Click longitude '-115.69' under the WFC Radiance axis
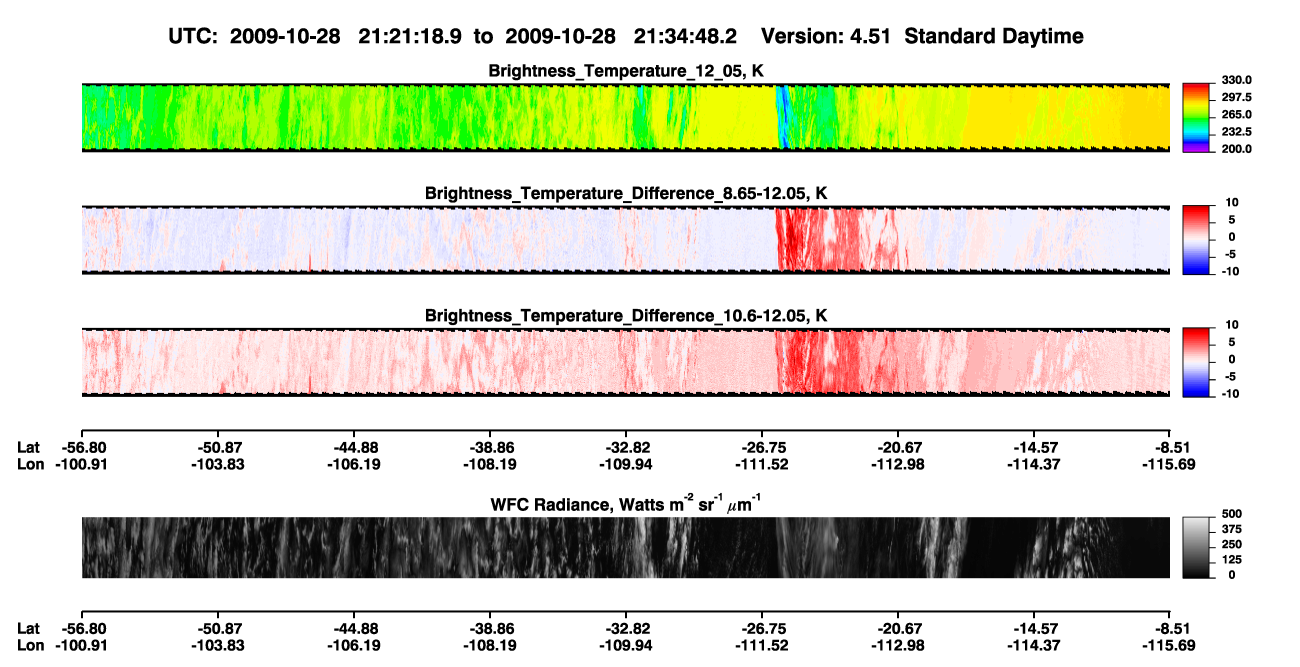 pos(1171,645)
